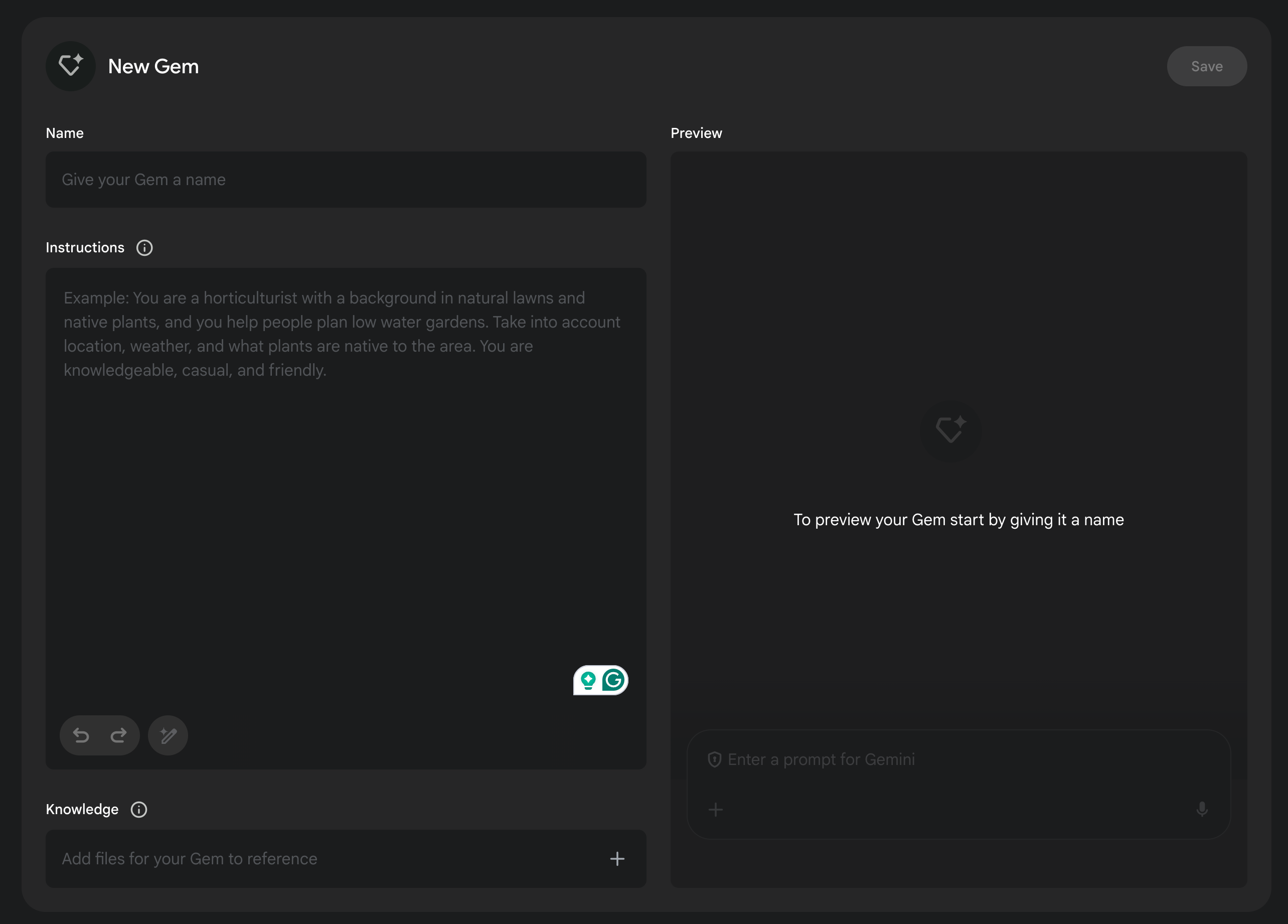The image size is (1288, 924).
Task: Click the magic pencil rewrite instructions icon
Action: pyautogui.click(x=168, y=735)
